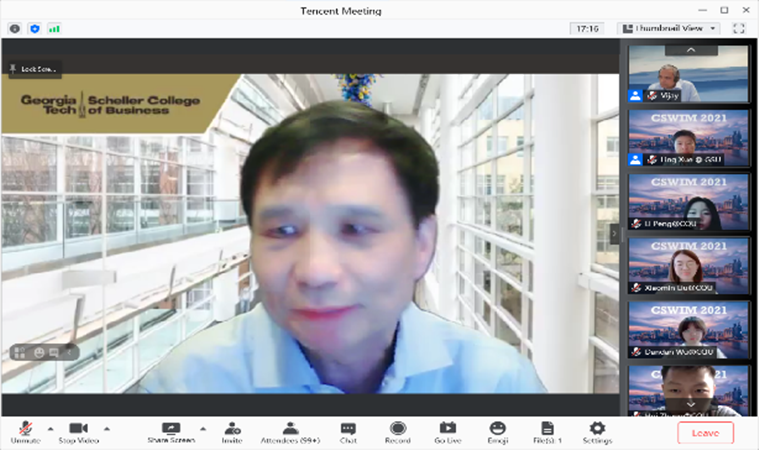
Task: Collapse thumbnail panel with side arrow
Action: click(x=615, y=234)
